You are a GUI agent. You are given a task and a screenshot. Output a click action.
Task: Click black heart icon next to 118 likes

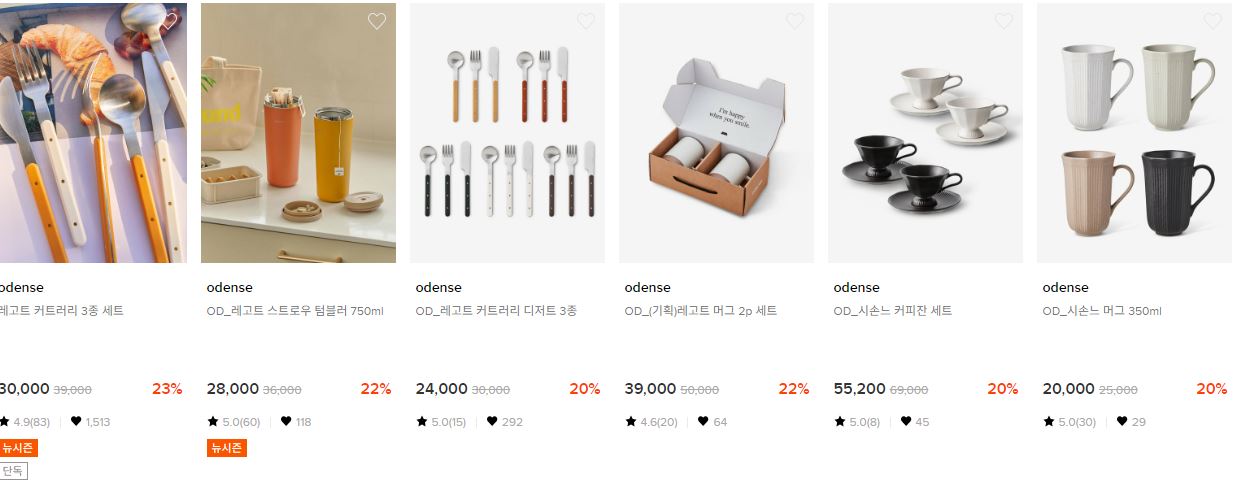[286, 422]
